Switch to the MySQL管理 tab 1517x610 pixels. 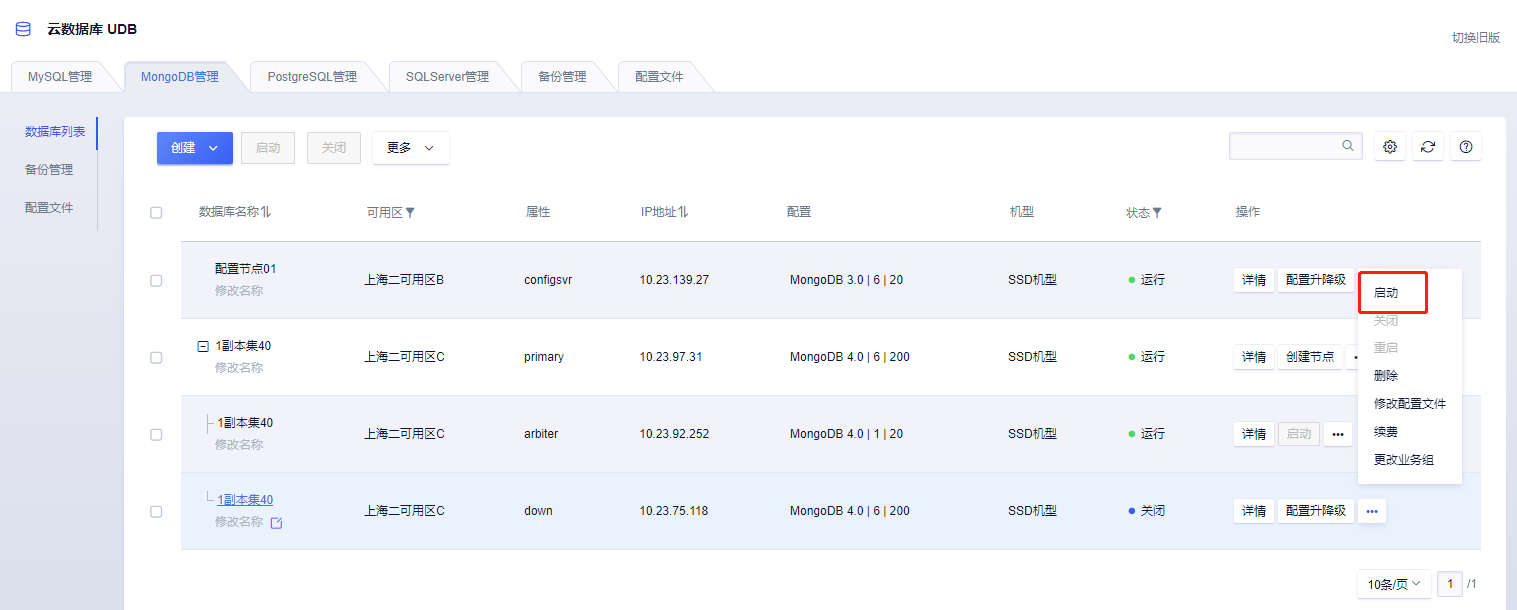pyautogui.click(x=62, y=75)
